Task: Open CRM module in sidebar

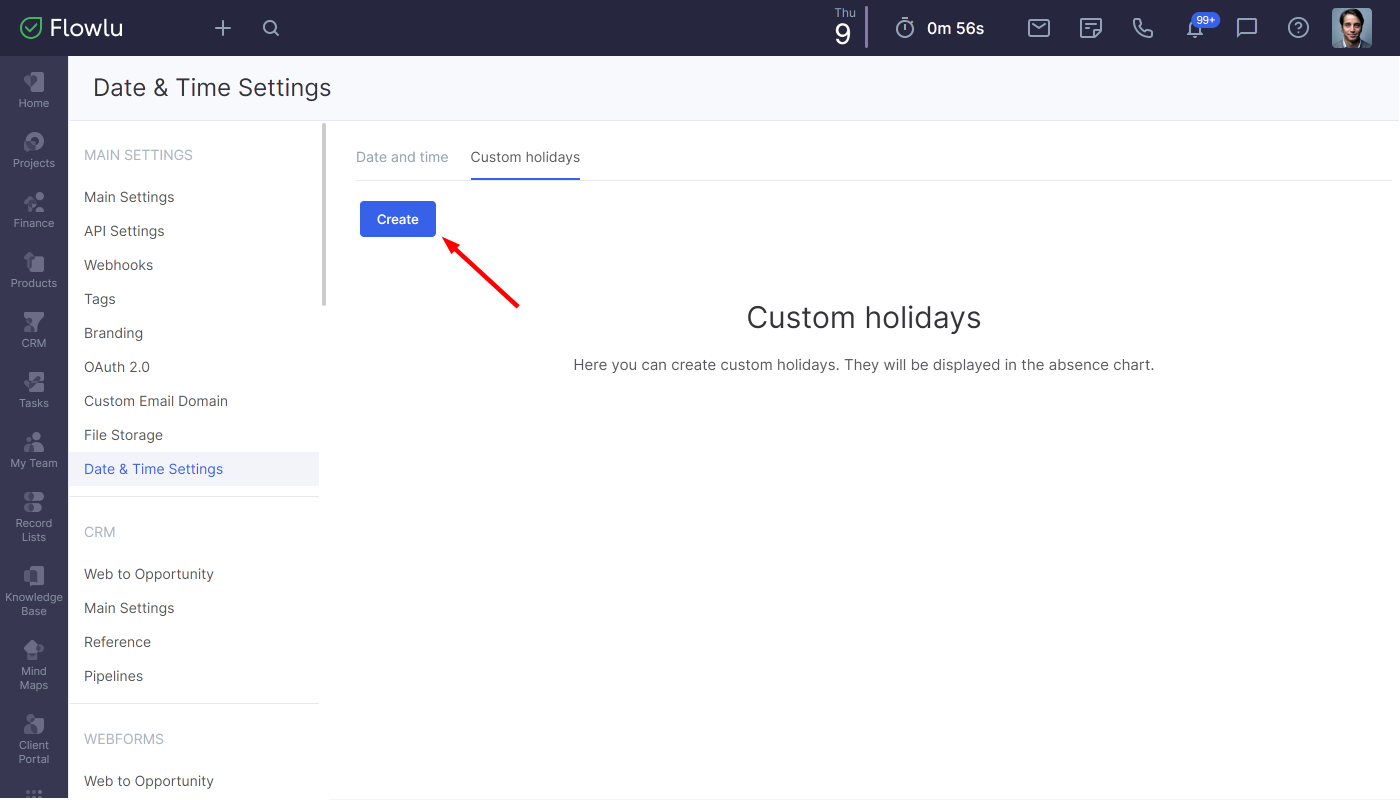Action: pyautogui.click(x=34, y=330)
